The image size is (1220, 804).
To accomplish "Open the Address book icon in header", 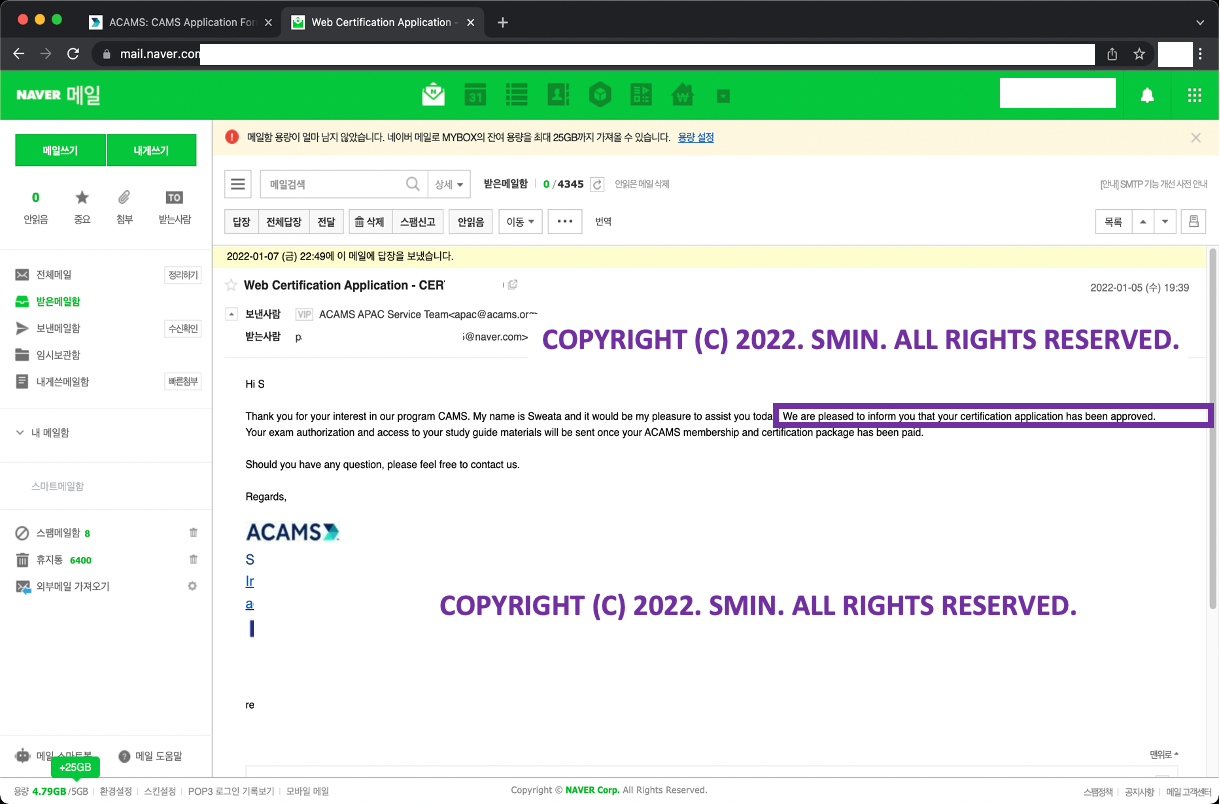I will (x=558, y=95).
